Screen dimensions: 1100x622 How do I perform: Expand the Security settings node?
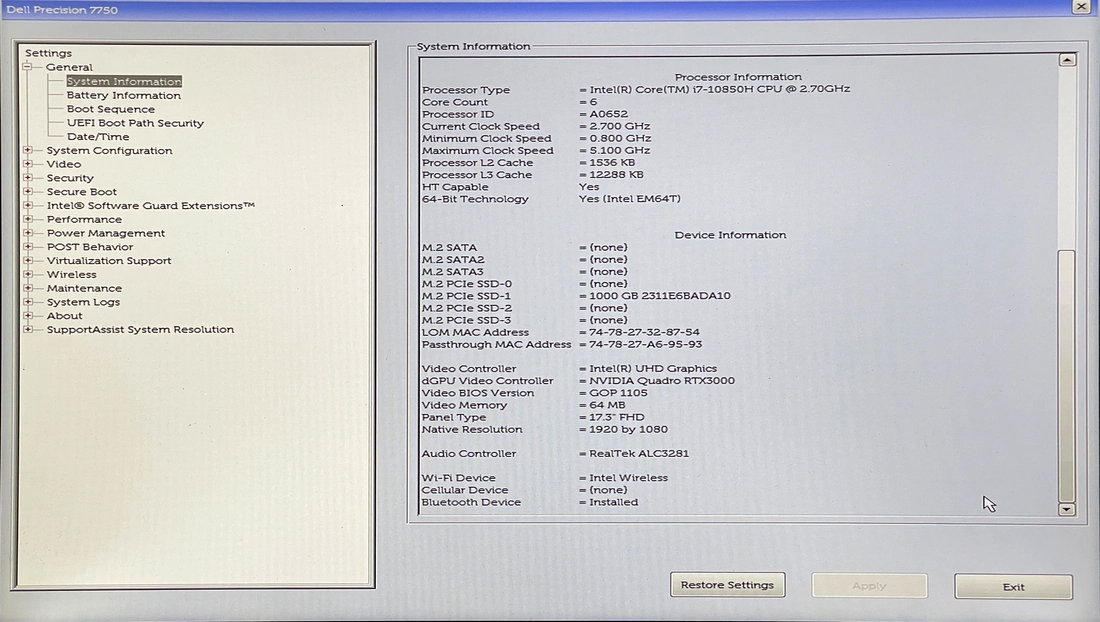[28, 178]
